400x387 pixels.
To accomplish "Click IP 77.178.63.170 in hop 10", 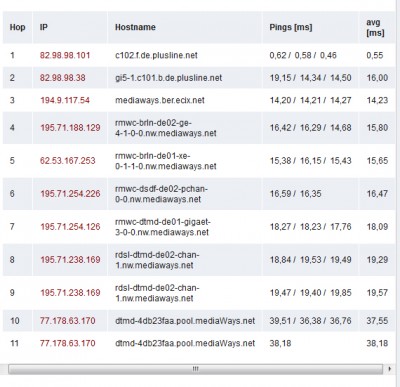I will [x=68, y=321].
